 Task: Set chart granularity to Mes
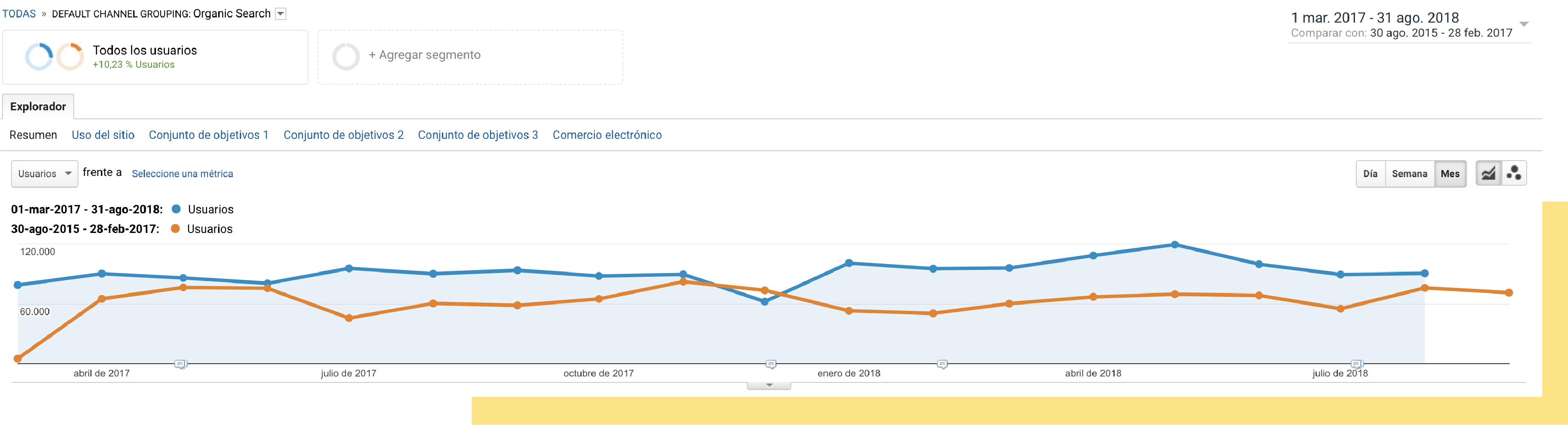tap(1450, 174)
